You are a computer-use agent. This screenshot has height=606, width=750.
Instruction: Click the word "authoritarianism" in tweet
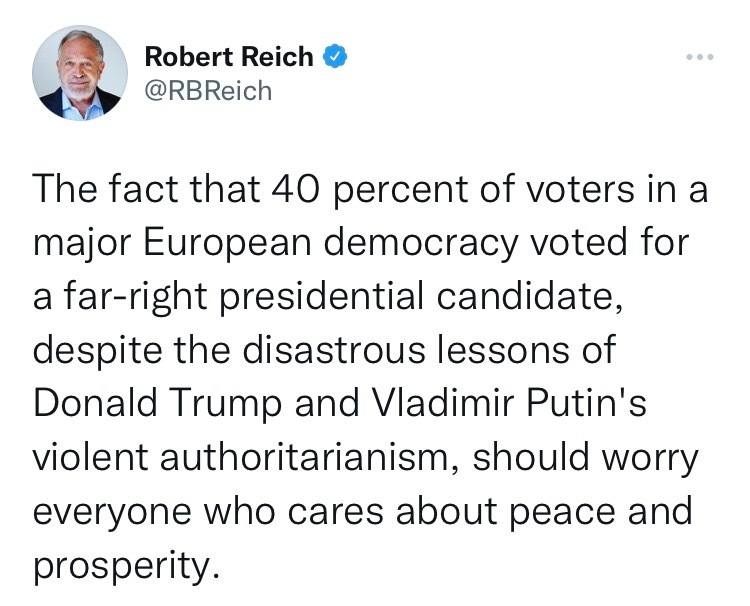(309, 457)
